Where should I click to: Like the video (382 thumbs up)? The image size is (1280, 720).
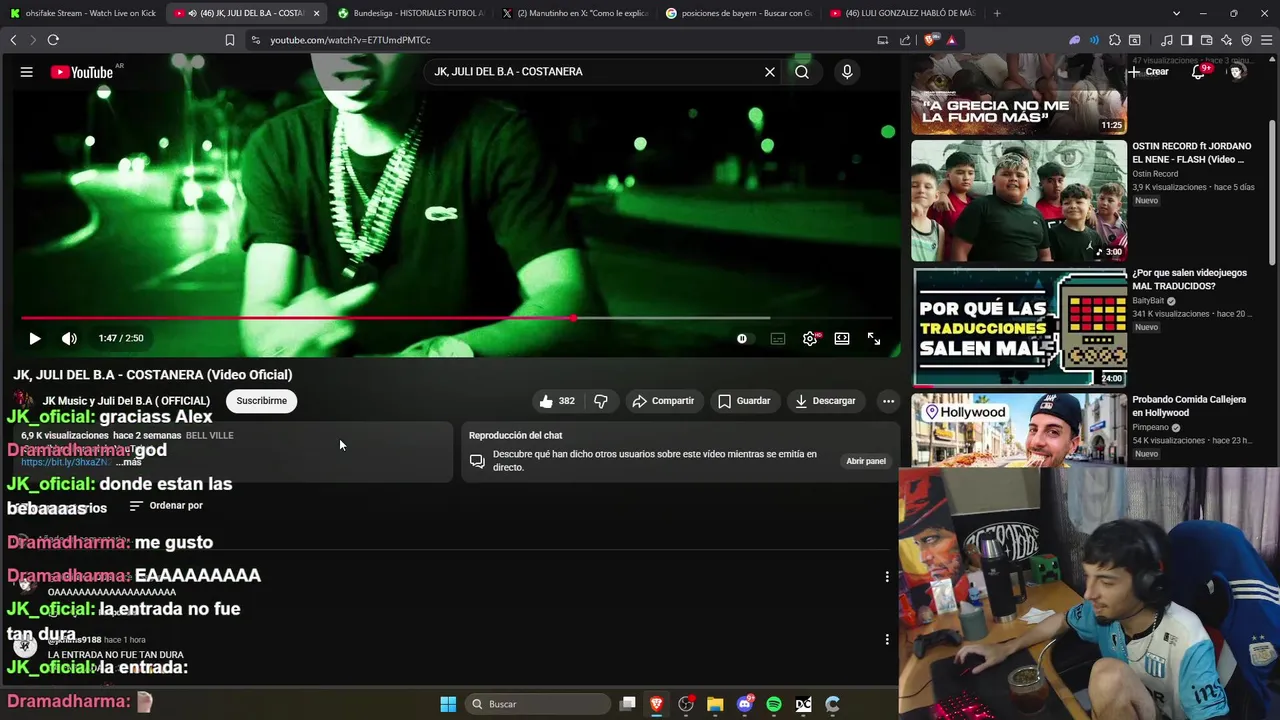[557, 401]
